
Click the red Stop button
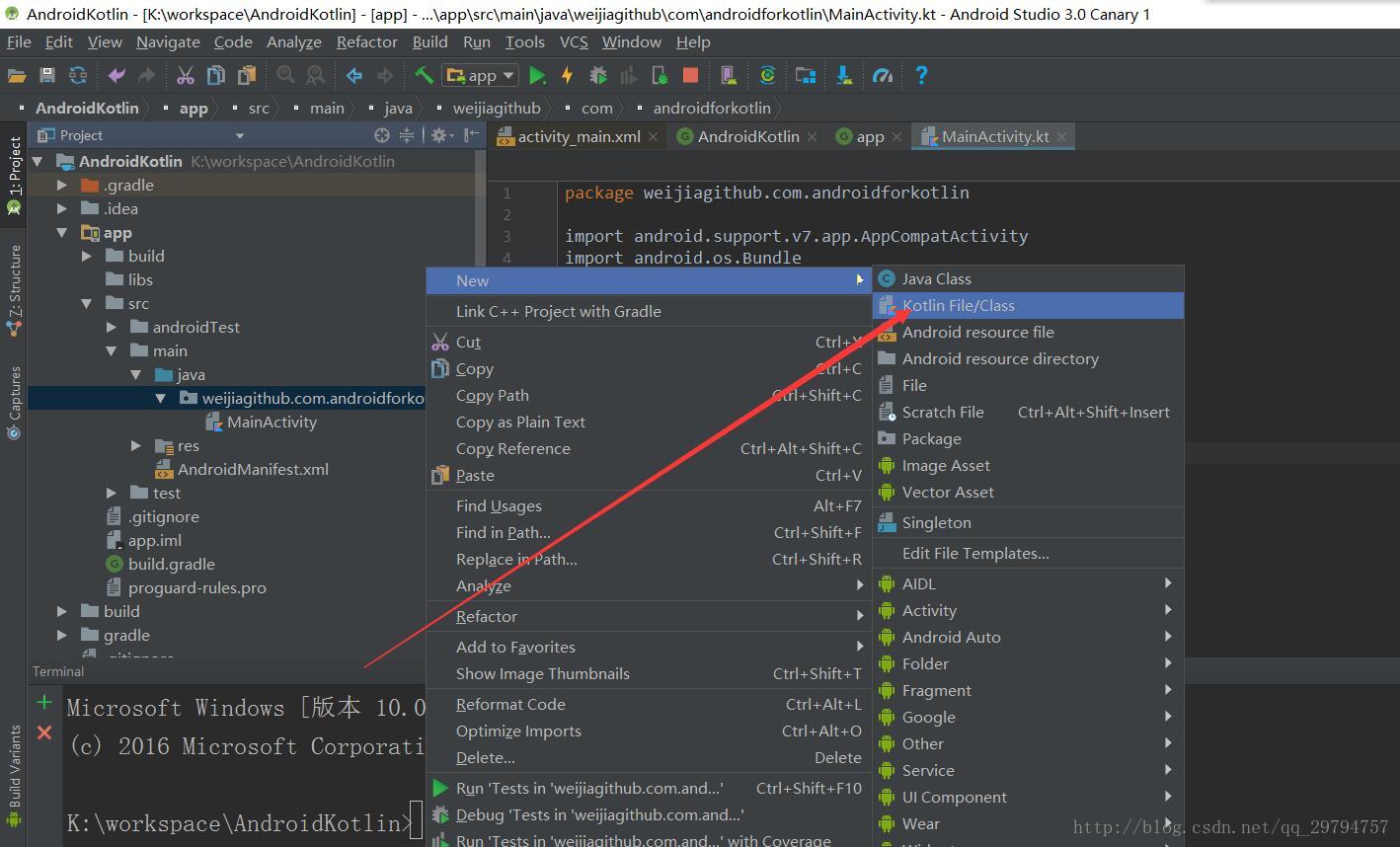[690, 75]
